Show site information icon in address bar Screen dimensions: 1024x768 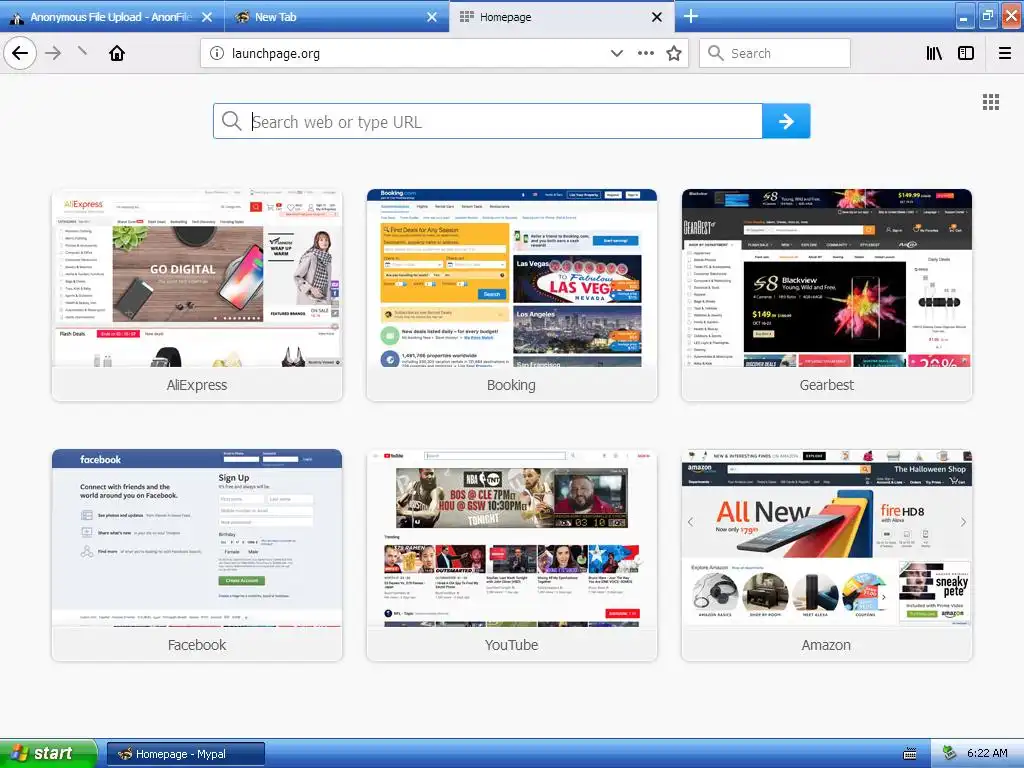click(x=217, y=54)
